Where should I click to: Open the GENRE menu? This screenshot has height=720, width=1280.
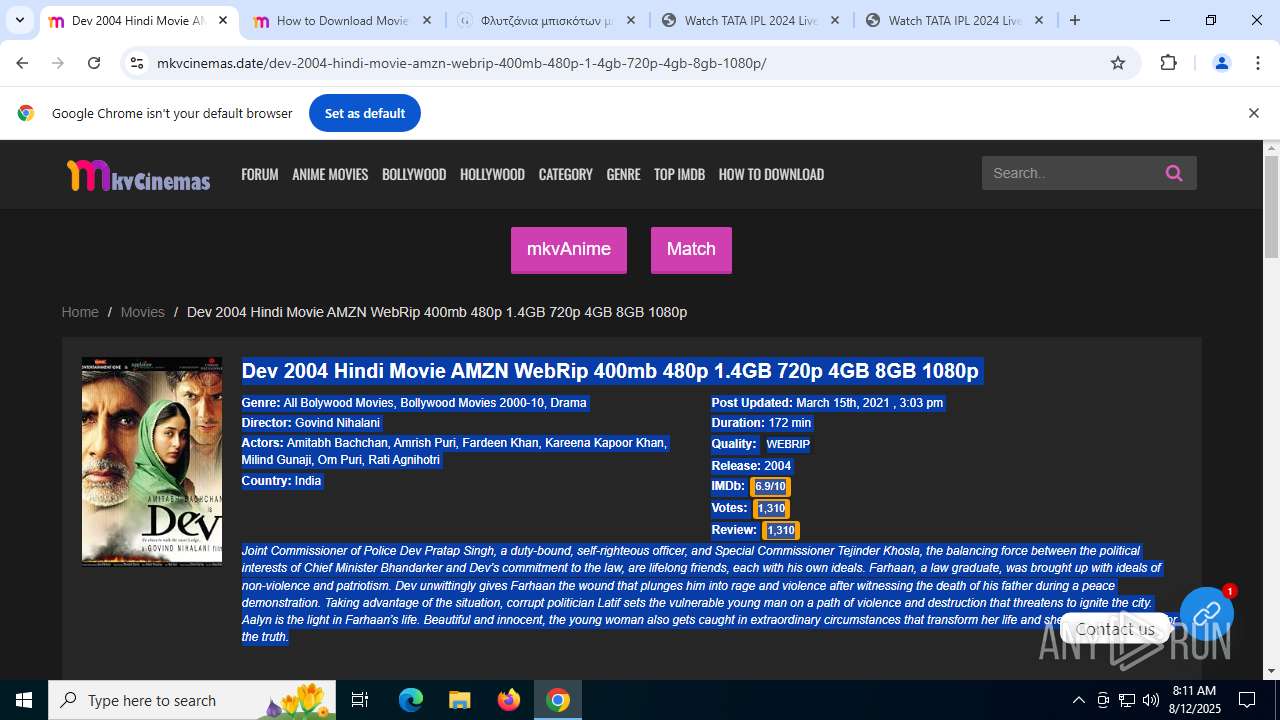pos(623,174)
